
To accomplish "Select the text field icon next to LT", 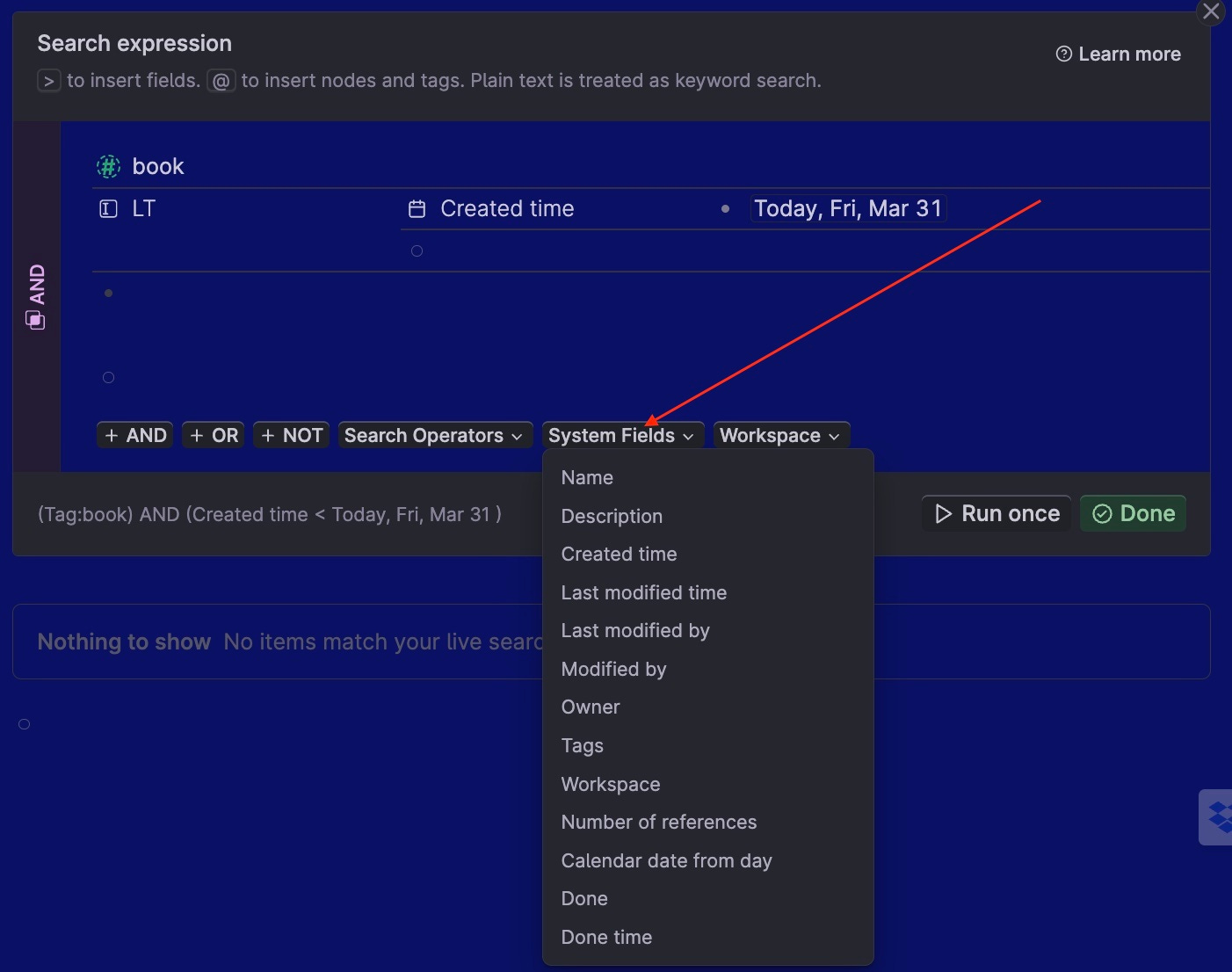I will click(x=106, y=207).
